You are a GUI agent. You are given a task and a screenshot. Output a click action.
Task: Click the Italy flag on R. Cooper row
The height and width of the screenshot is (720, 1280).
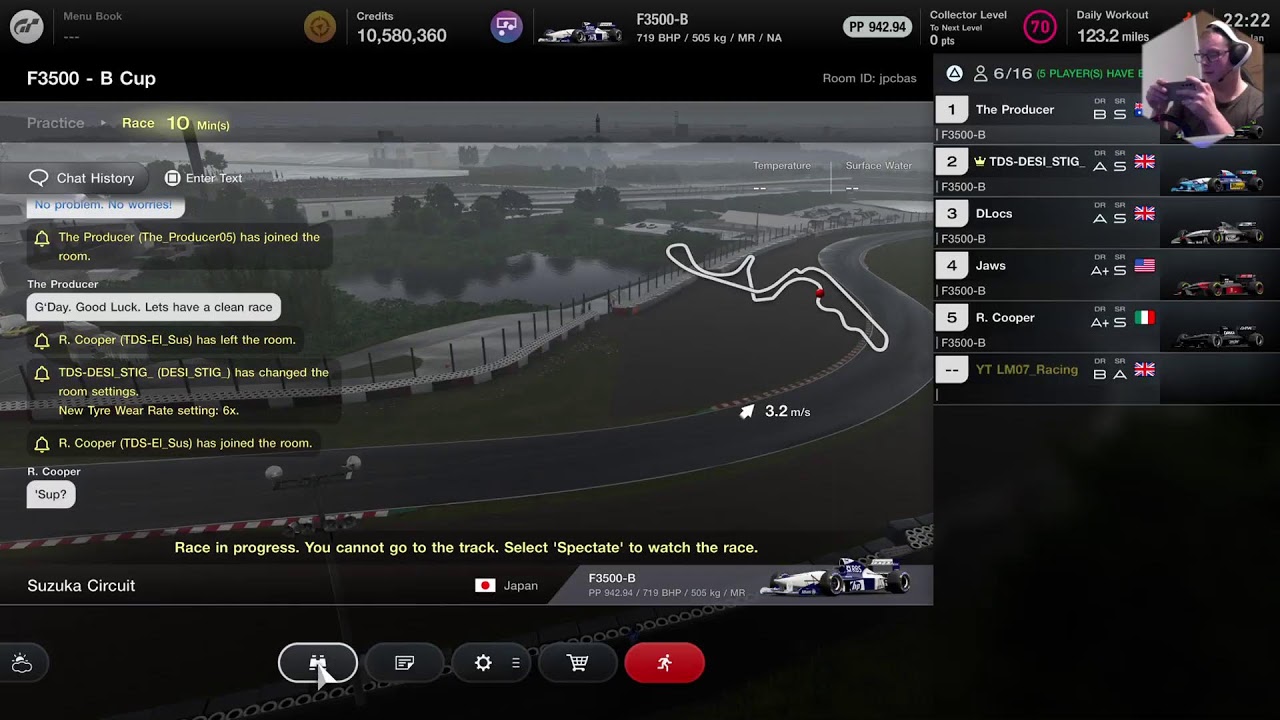(x=1145, y=318)
